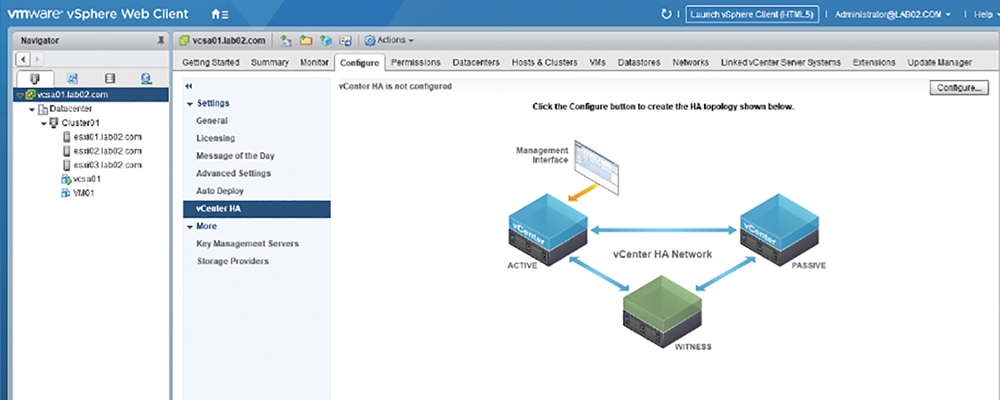This screenshot has height=400, width=1000.
Task: Open the Help dropdown menu
Action: pos(987,14)
